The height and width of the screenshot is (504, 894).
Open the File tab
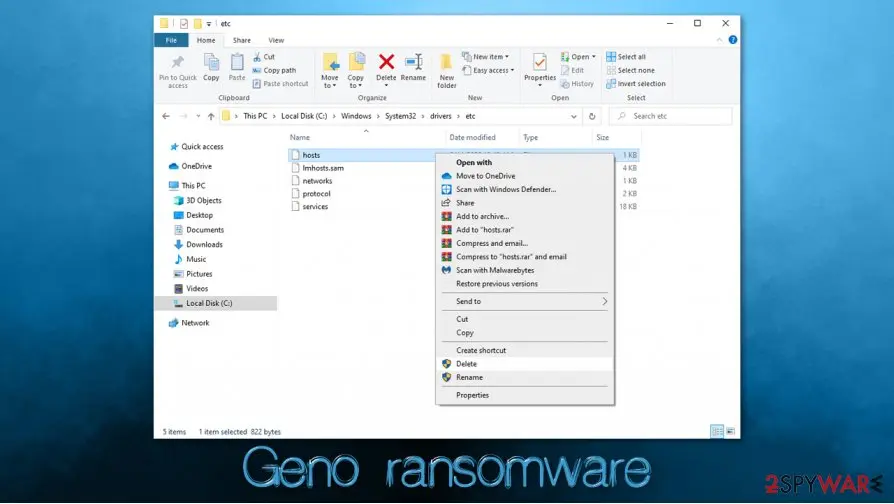coord(171,40)
